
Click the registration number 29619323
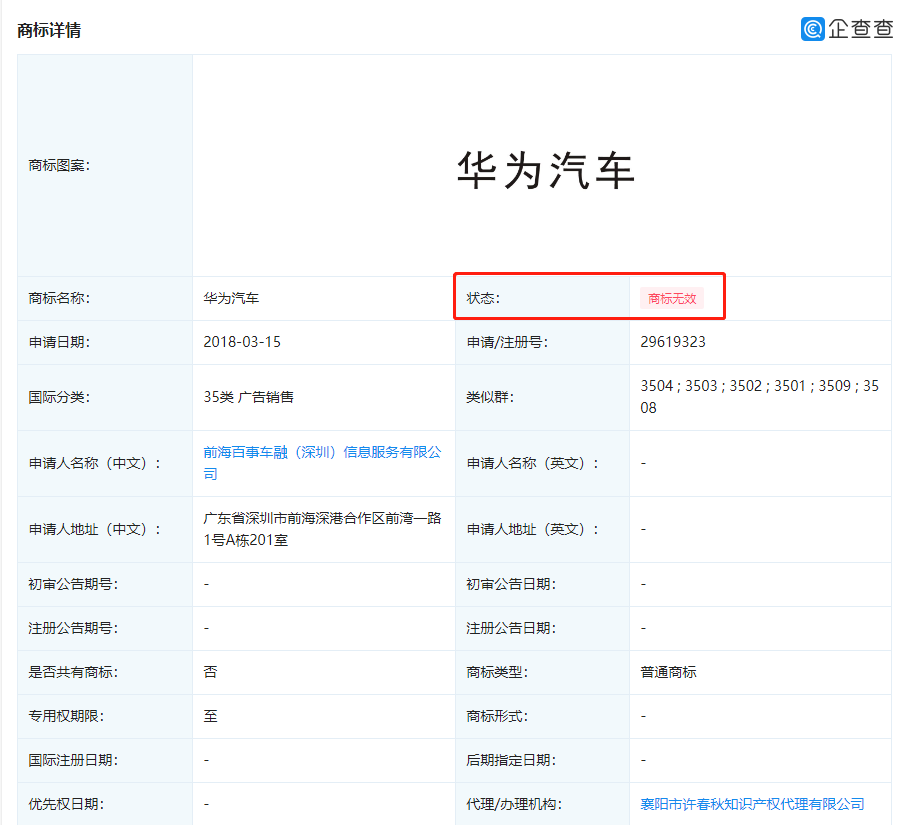(x=672, y=342)
